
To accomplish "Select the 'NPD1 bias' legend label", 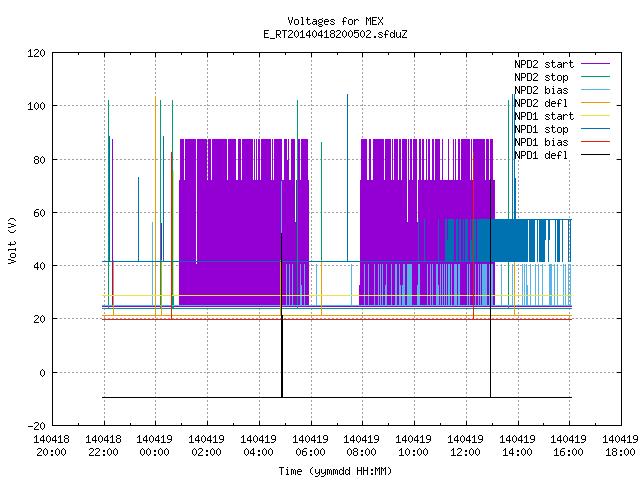I will click(x=541, y=142).
